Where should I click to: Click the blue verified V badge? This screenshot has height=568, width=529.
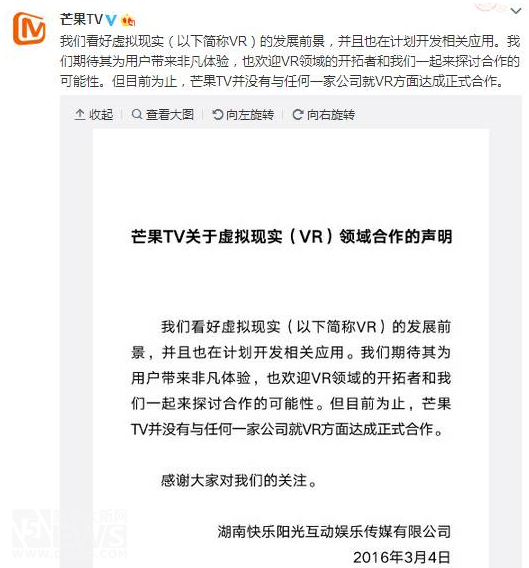click(111, 20)
